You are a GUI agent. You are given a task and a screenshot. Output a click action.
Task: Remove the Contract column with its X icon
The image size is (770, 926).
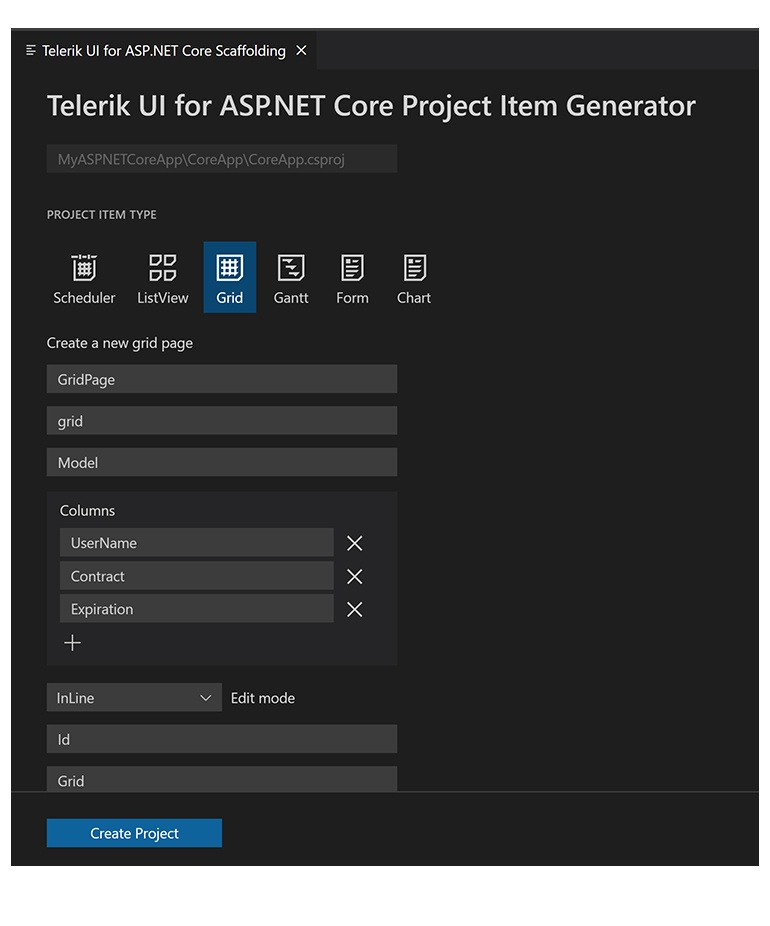click(x=354, y=576)
